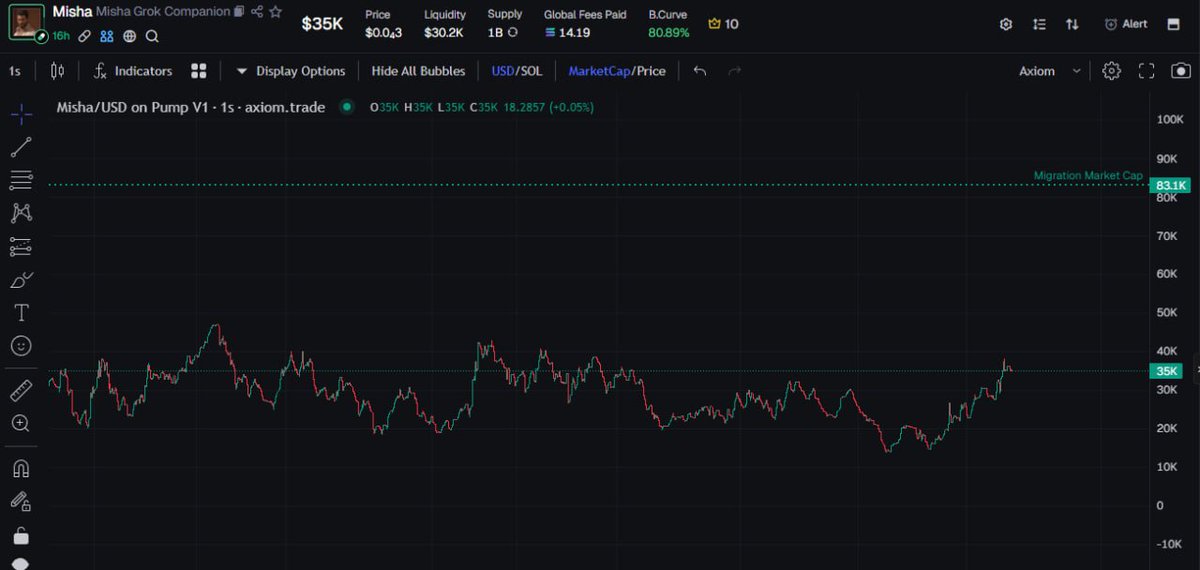
Task: Take a chart snapshot with camera
Action: [x=1181, y=71]
